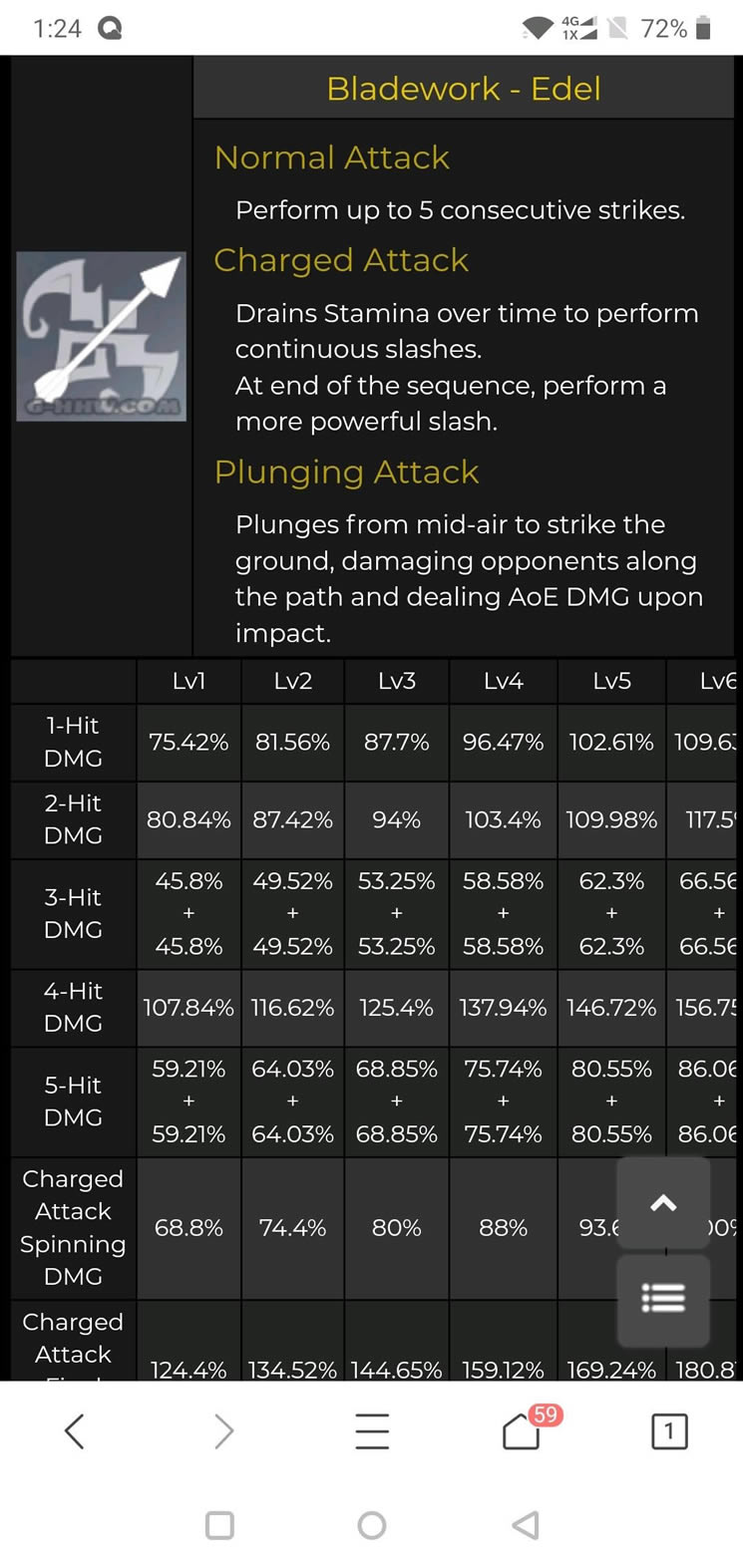Tap the scroll-to-top arrow button
This screenshot has width=743, height=1568.
pyautogui.click(x=663, y=1203)
